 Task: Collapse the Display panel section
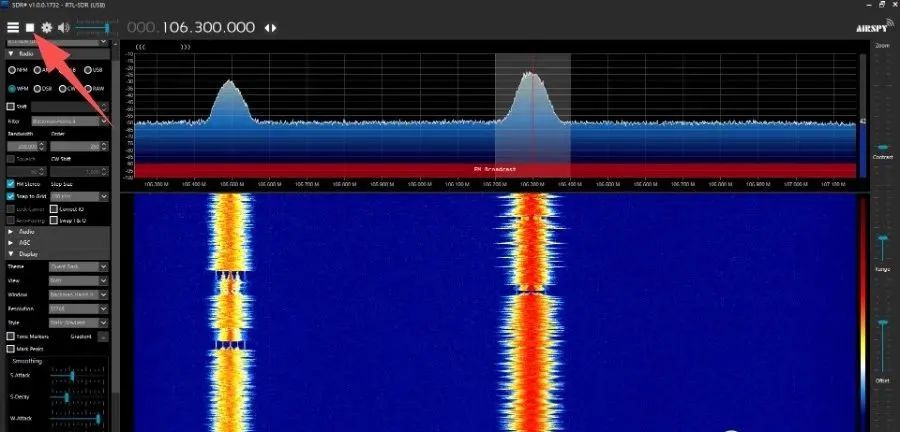click(x=57, y=254)
